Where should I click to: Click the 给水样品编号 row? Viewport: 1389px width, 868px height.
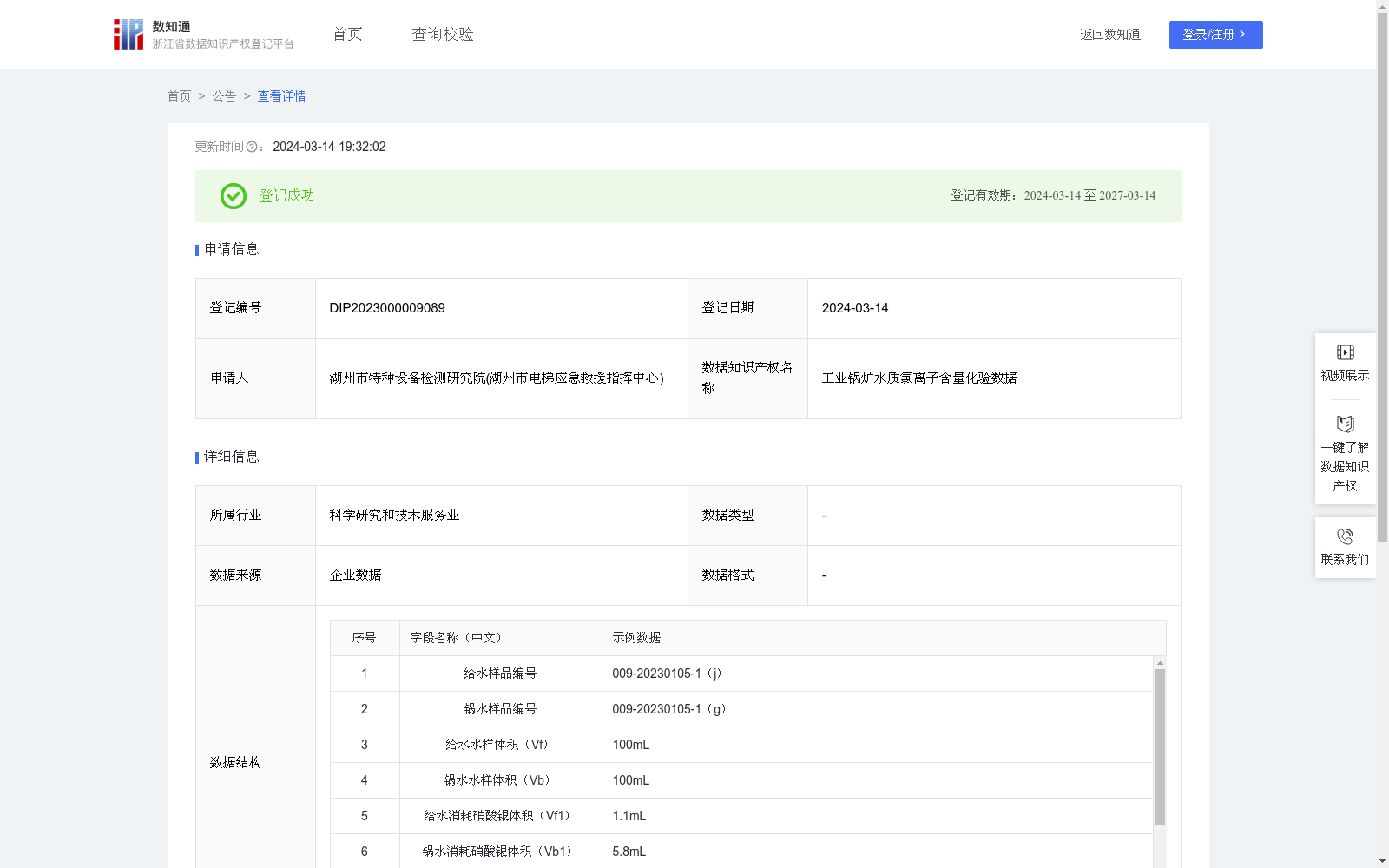[x=741, y=674]
